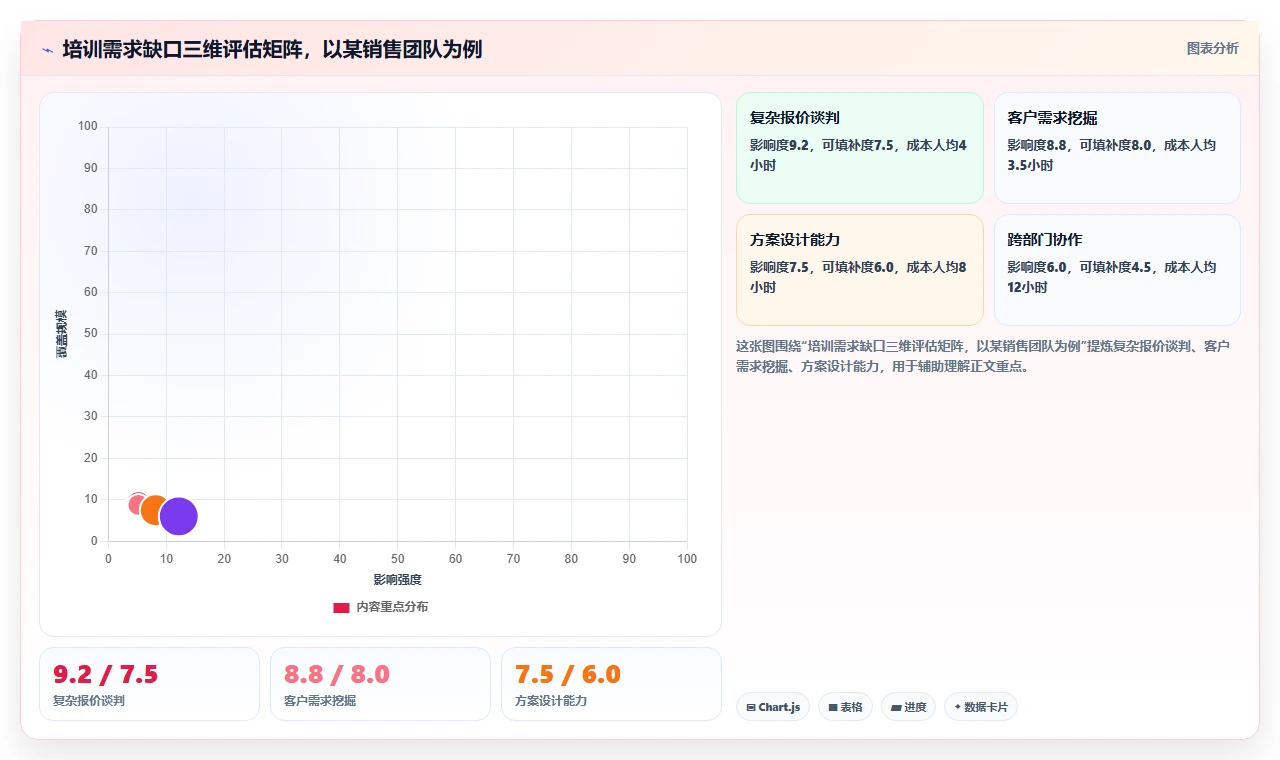The height and width of the screenshot is (760, 1280).
Task: Click the 进度 tag icon
Action: click(x=896, y=707)
